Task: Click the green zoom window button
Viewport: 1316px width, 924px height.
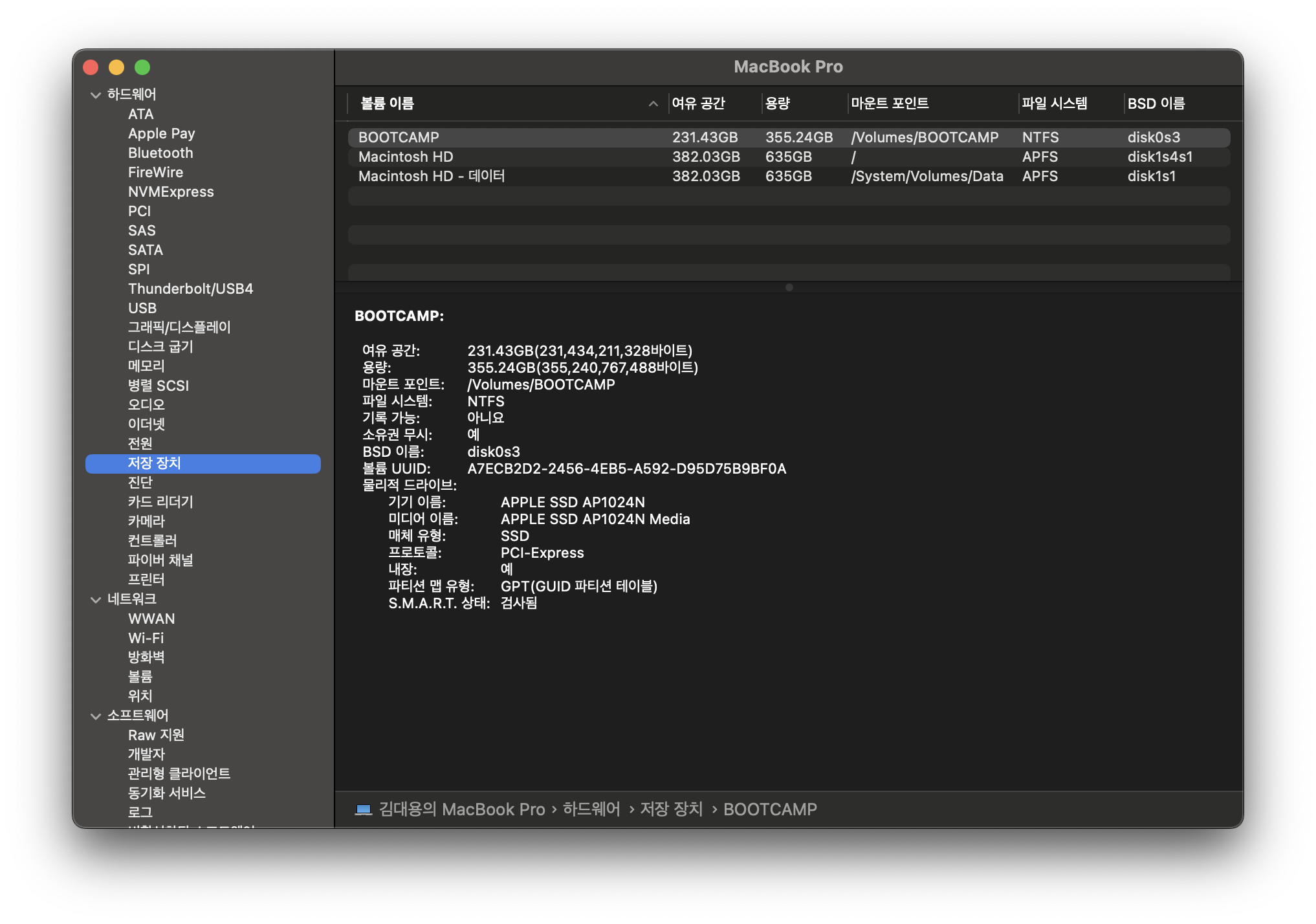Action: 142,67
